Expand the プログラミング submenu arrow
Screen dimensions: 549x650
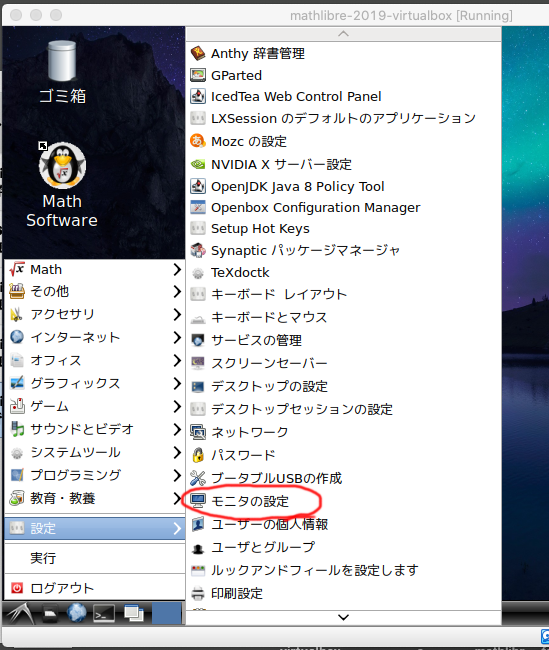177,475
